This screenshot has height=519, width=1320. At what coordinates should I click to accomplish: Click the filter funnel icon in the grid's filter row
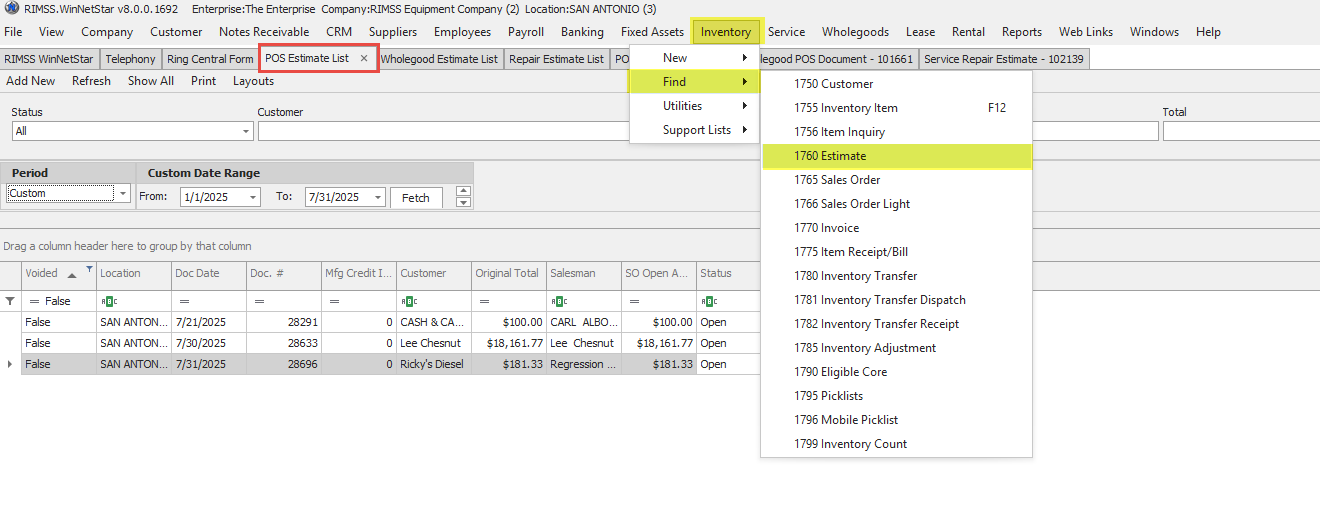11,300
